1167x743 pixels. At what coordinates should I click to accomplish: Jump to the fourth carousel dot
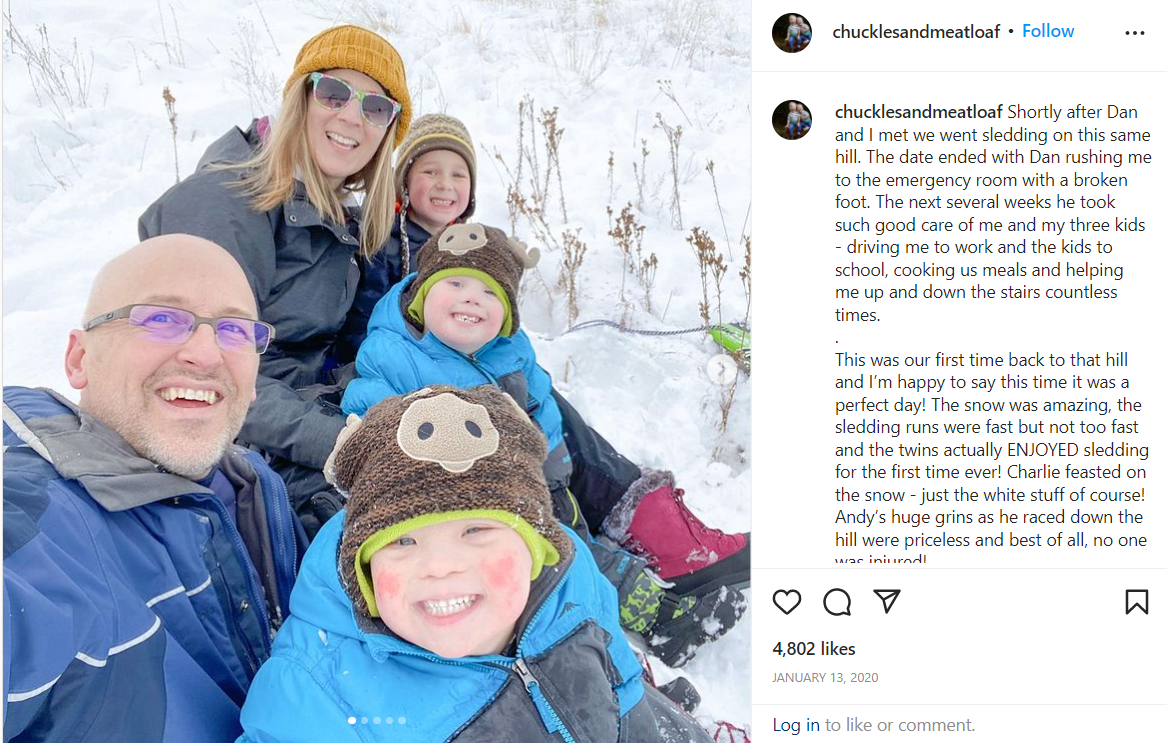[x=389, y=720]
